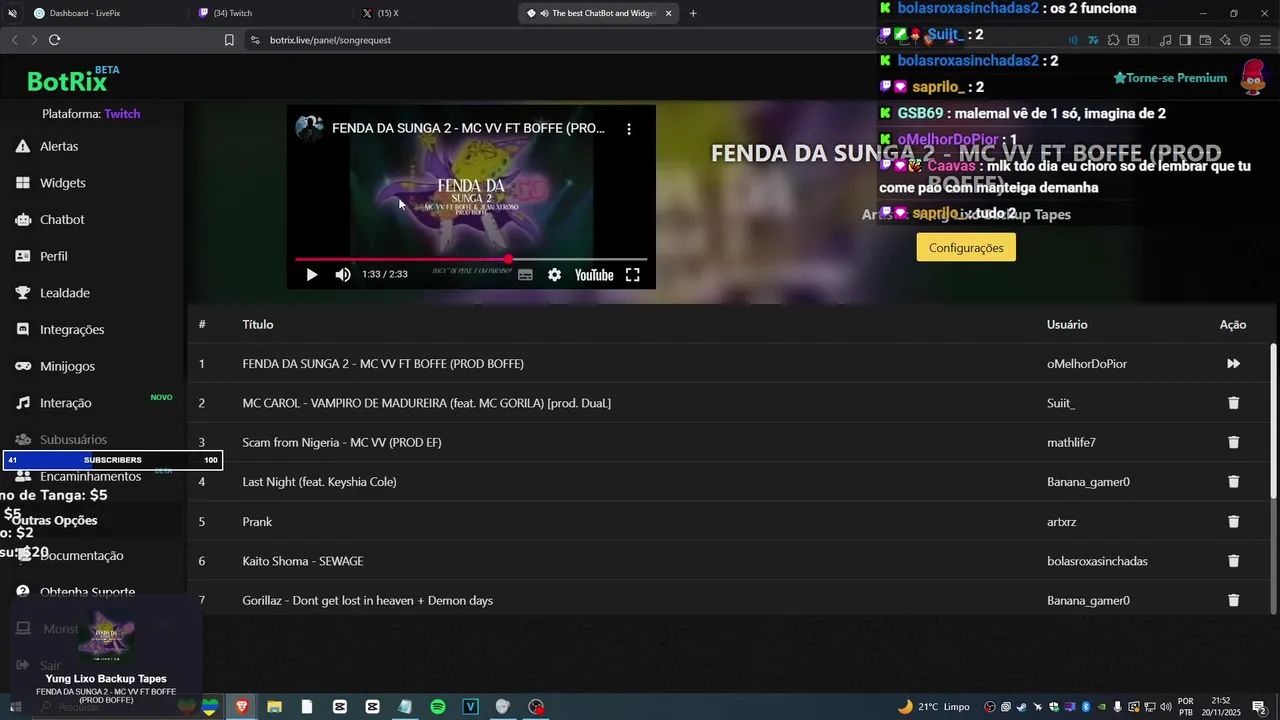This screenshot has width=1280, height=720.
Task: Open browser extensions puzzle icon
Action: tap(1113, 40)
